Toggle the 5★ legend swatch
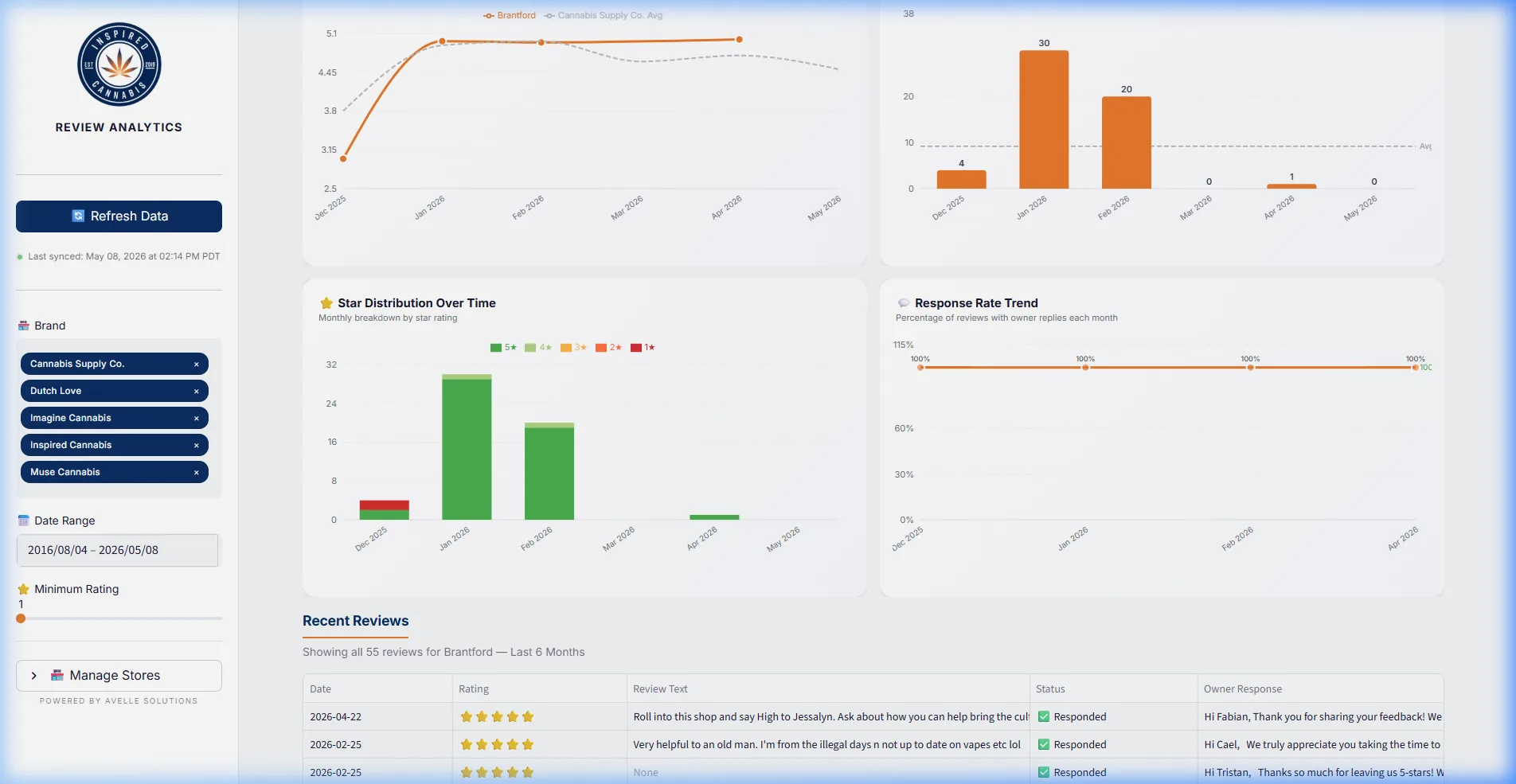1516x784 pixels. pos(496,348)
